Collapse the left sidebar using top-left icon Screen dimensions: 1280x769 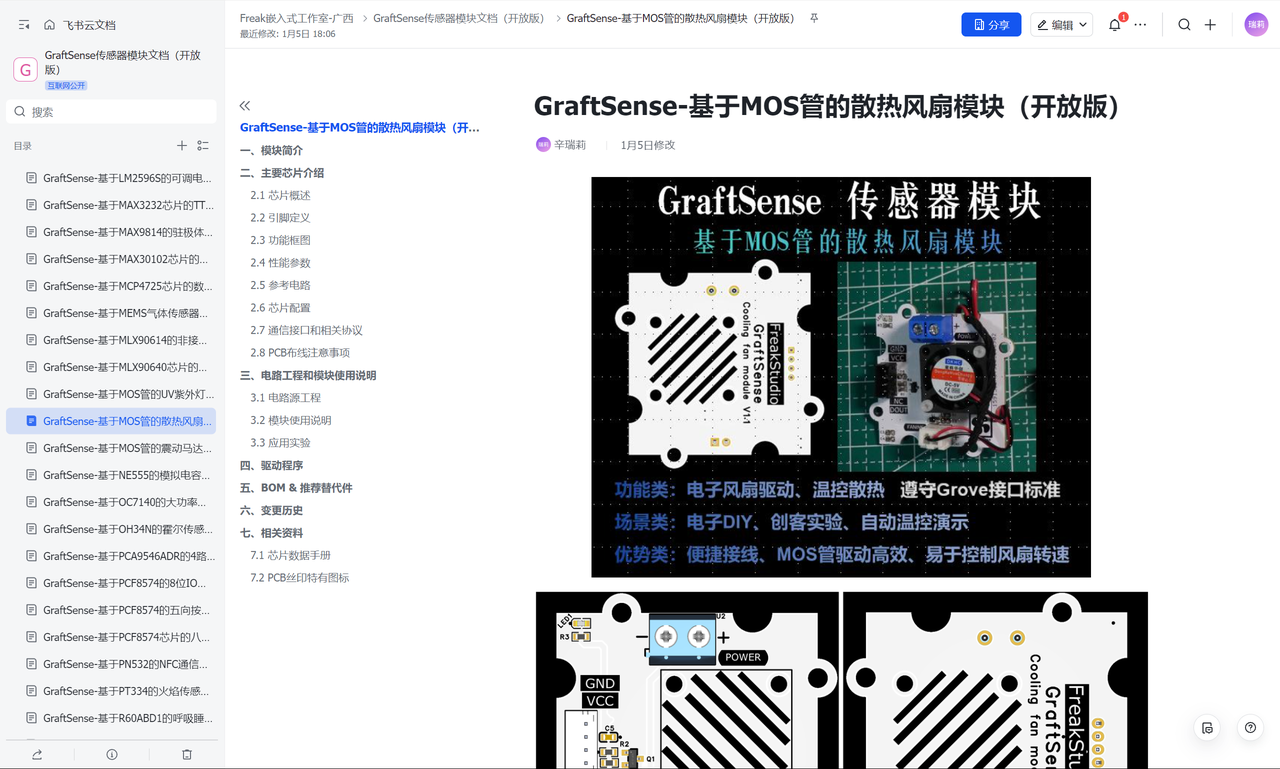pyautogui.click(x=24, y=25)
